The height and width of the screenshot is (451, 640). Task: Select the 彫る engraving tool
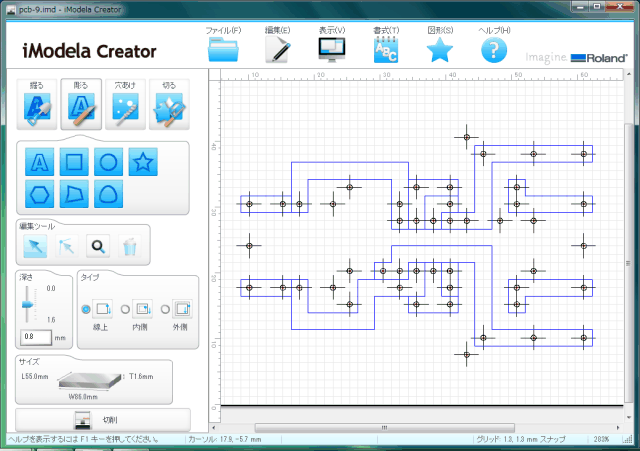tap(81, 104)
